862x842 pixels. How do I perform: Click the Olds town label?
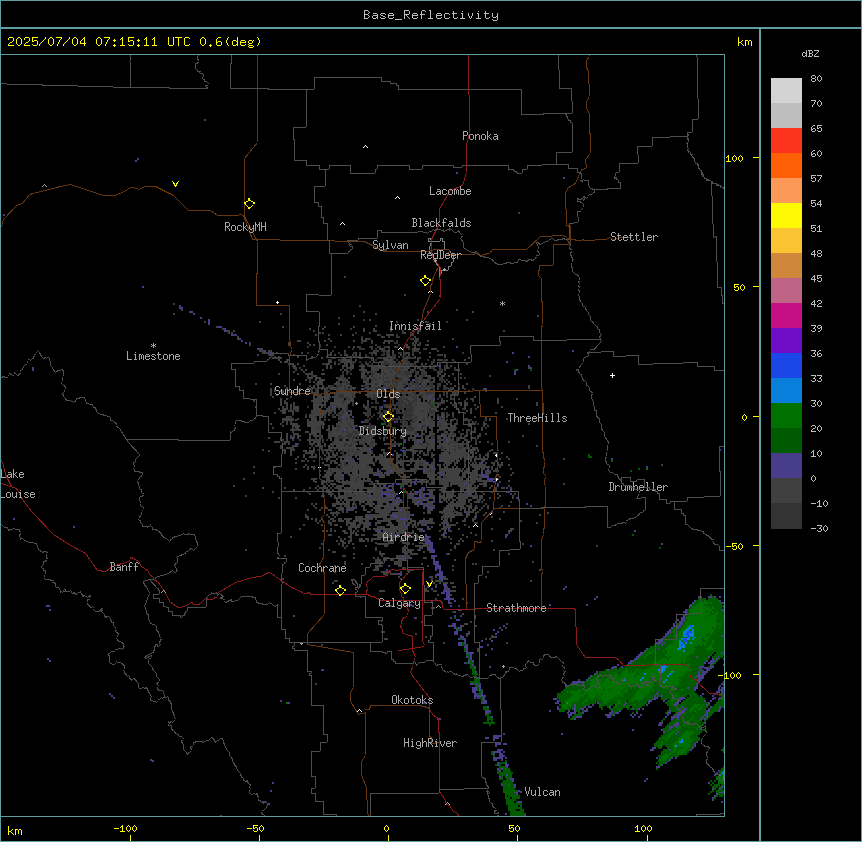[388, 394]
